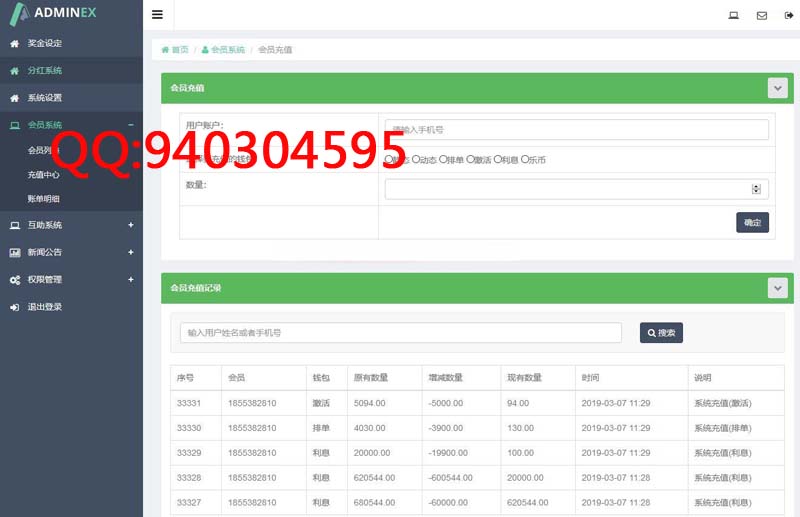Expand the 互助系统 sidebar menu

130,225
